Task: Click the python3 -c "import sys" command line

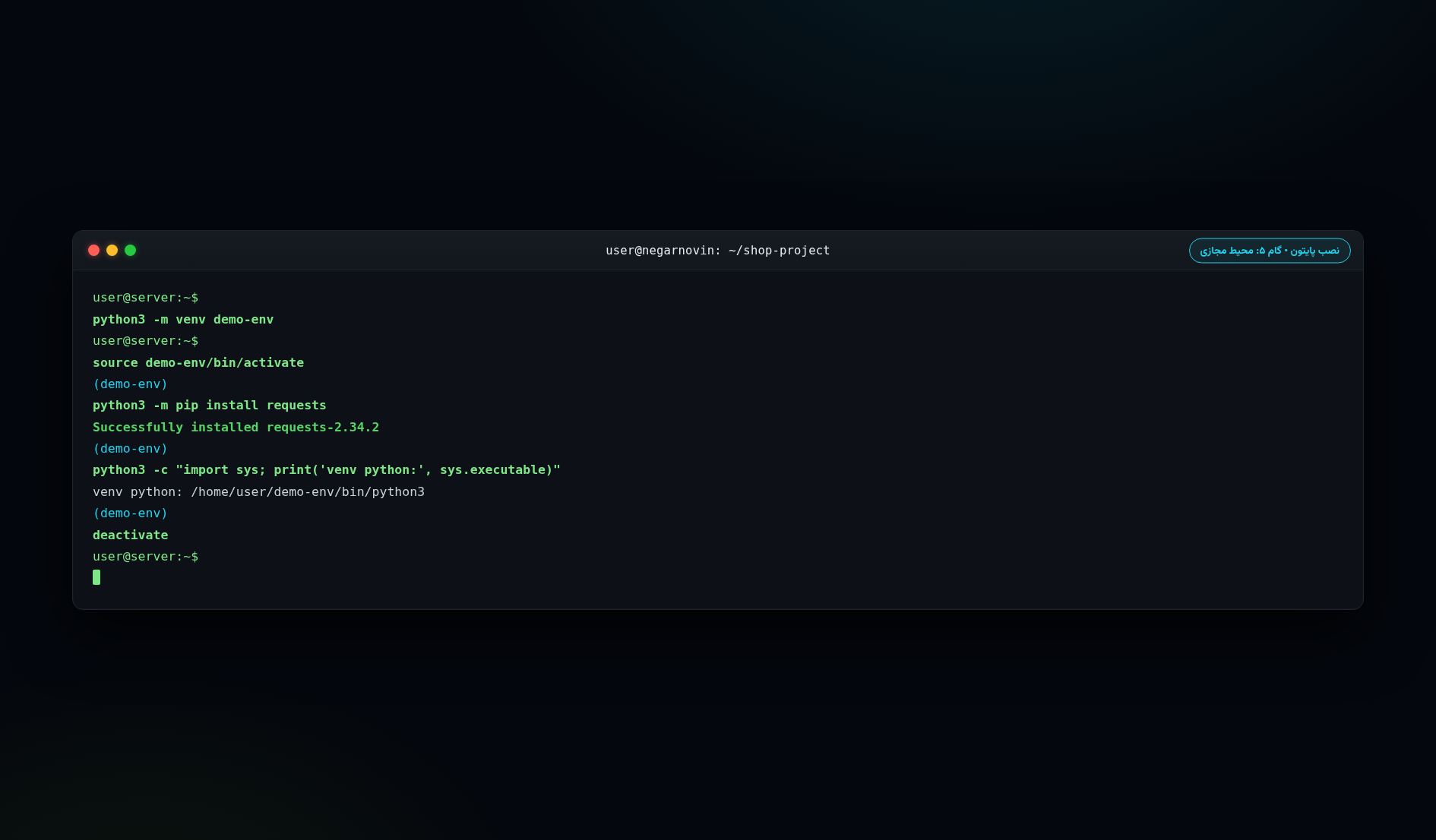Action: click(327, 470)
